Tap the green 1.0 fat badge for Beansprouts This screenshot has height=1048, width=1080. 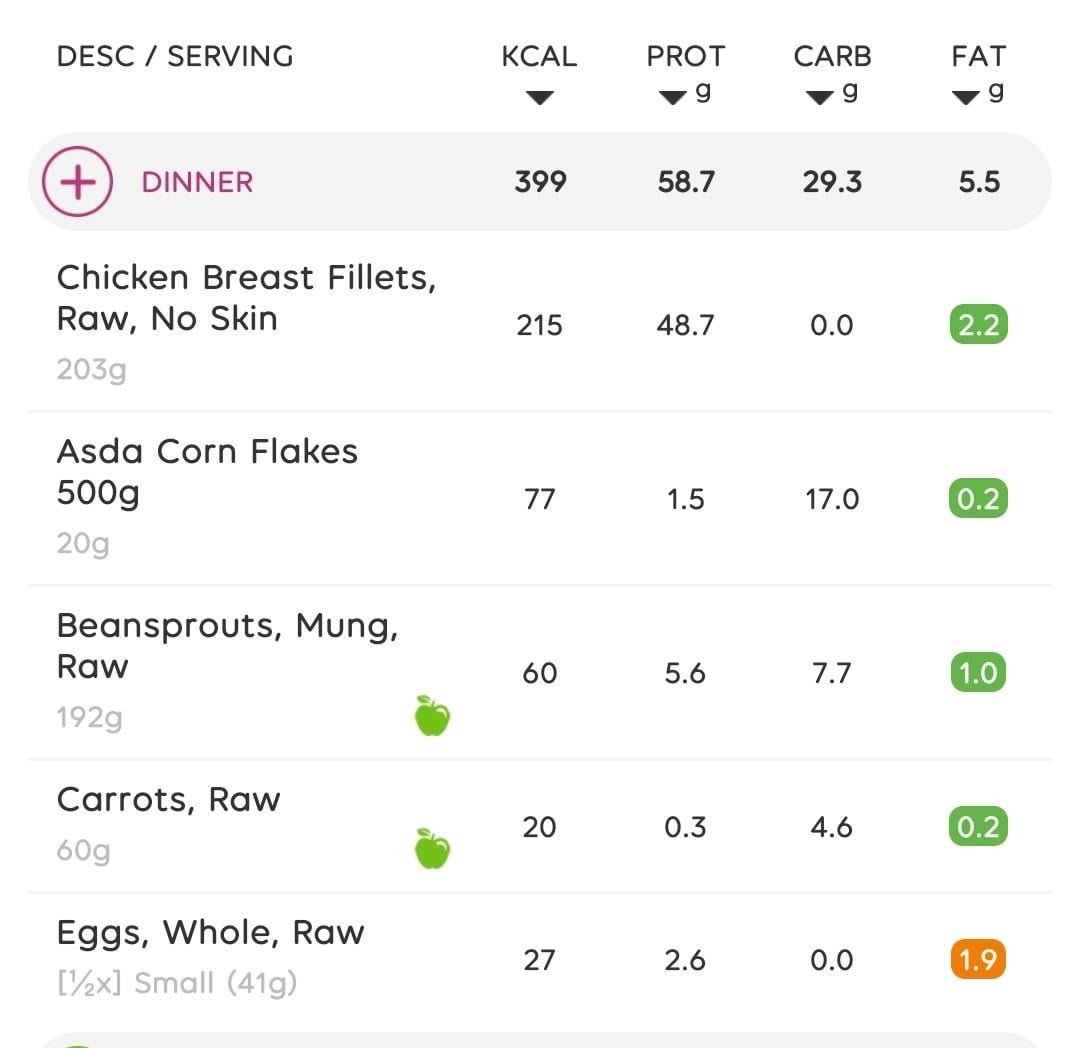978,673
